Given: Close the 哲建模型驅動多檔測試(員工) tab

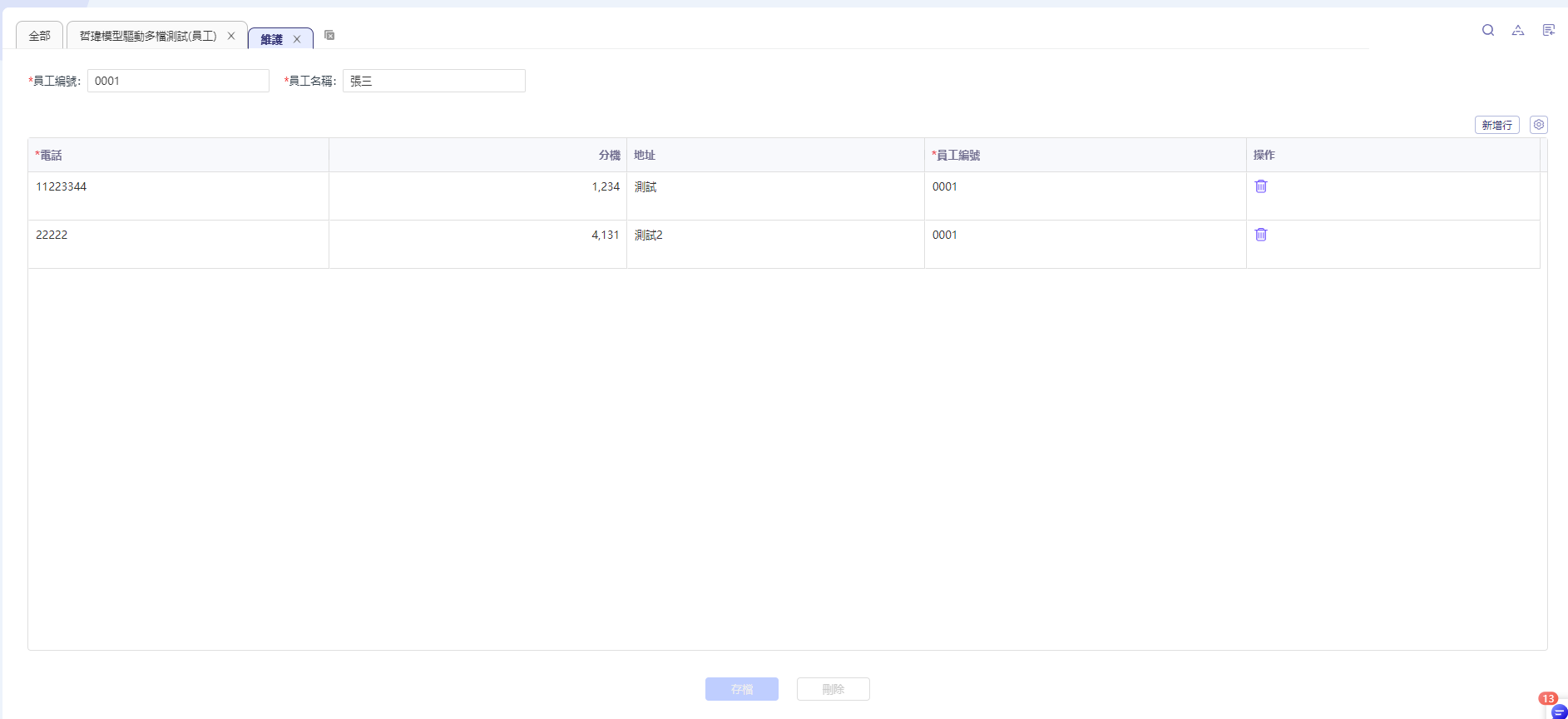Looking at the screenshot, I should tap(231, 36).
